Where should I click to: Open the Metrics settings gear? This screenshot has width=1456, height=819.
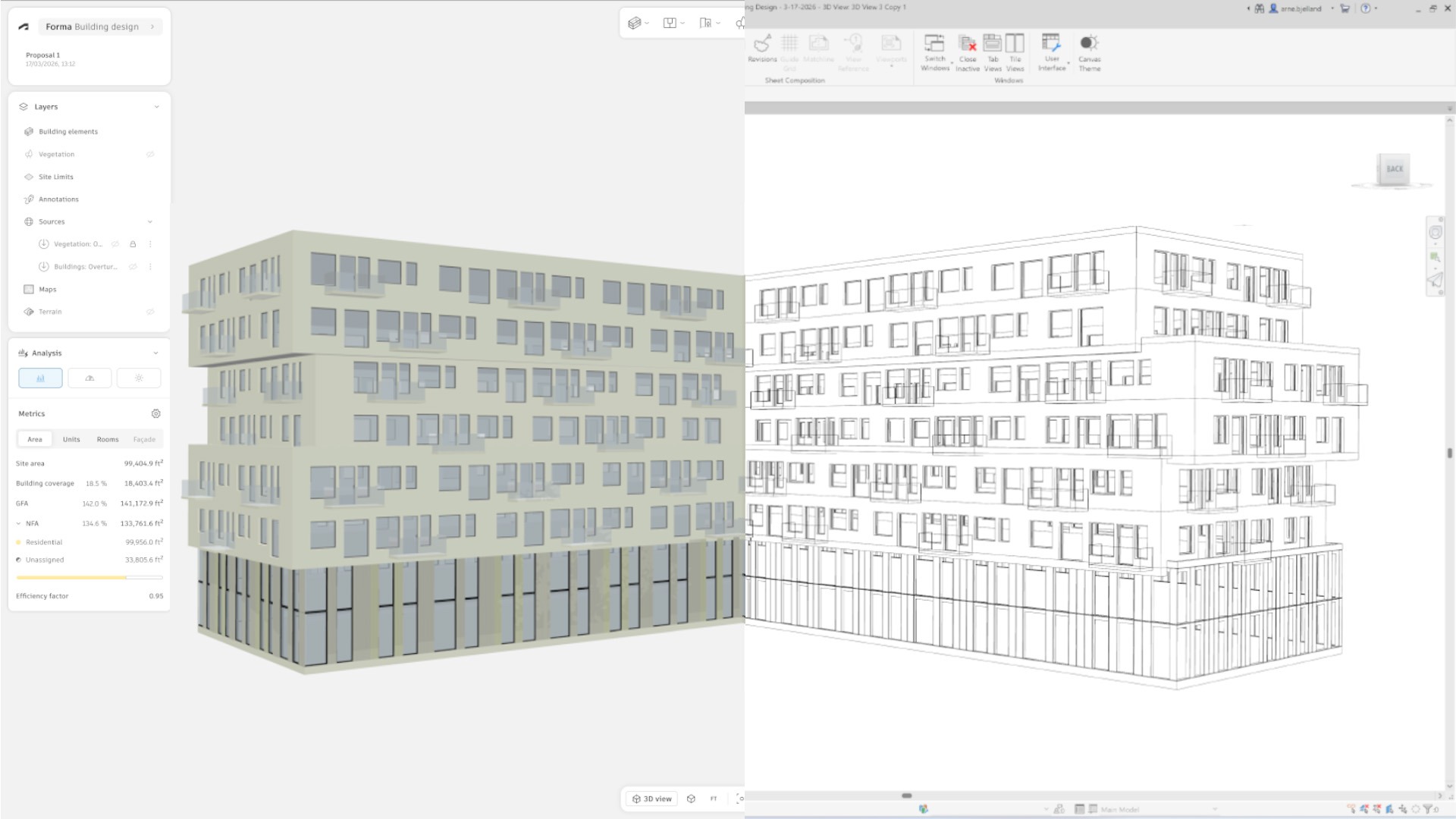(x=156, y=413)
